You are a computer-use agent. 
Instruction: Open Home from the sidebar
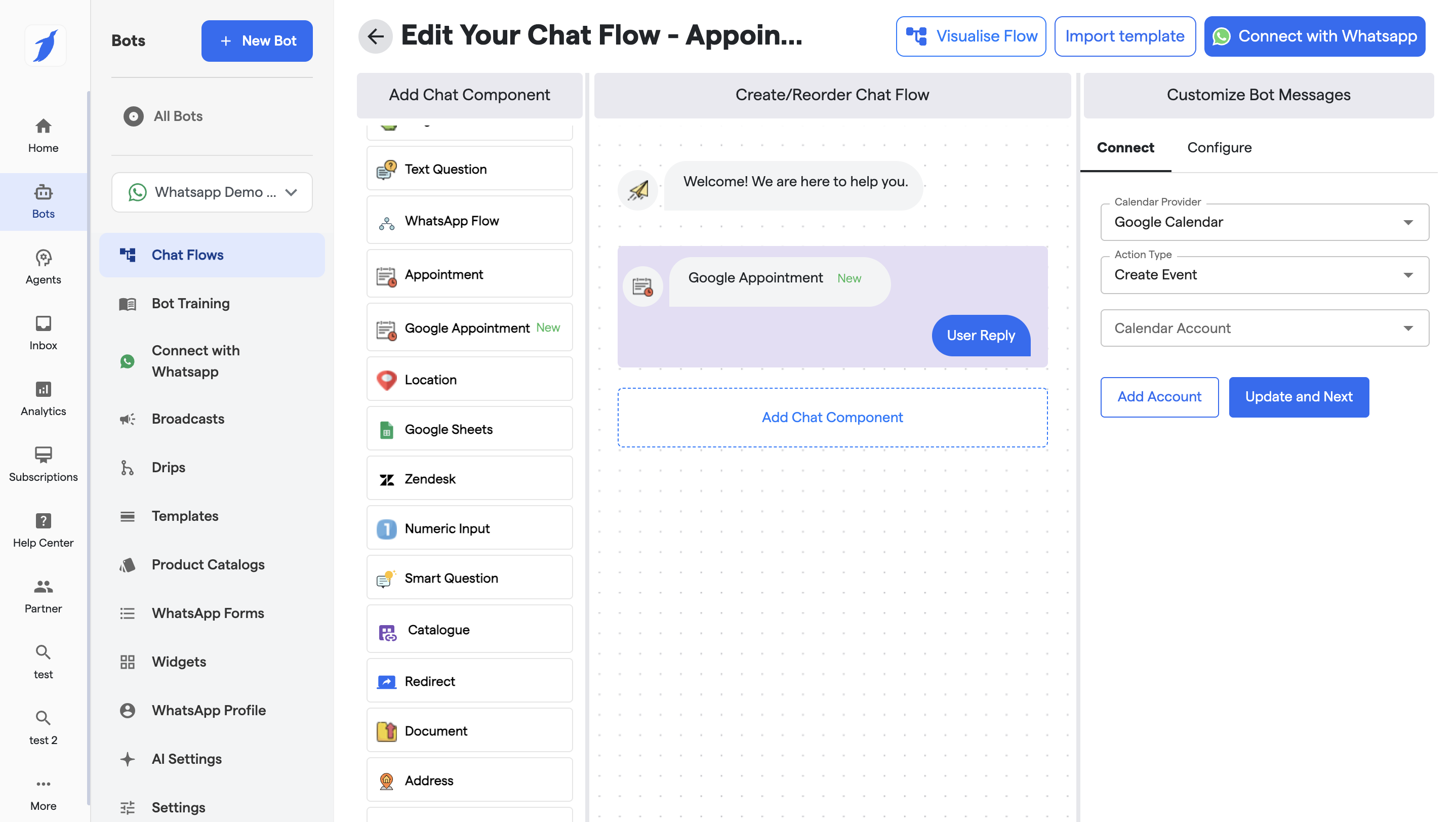(43, 135)
